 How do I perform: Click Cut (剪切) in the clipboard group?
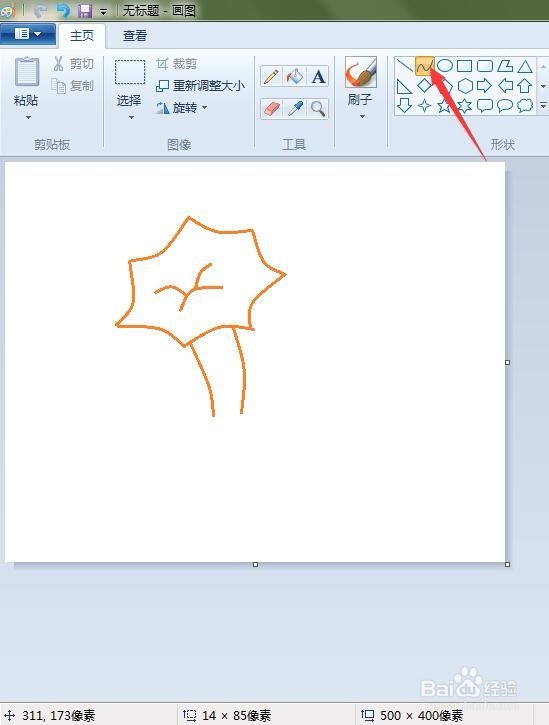click(x=73, y=63)
